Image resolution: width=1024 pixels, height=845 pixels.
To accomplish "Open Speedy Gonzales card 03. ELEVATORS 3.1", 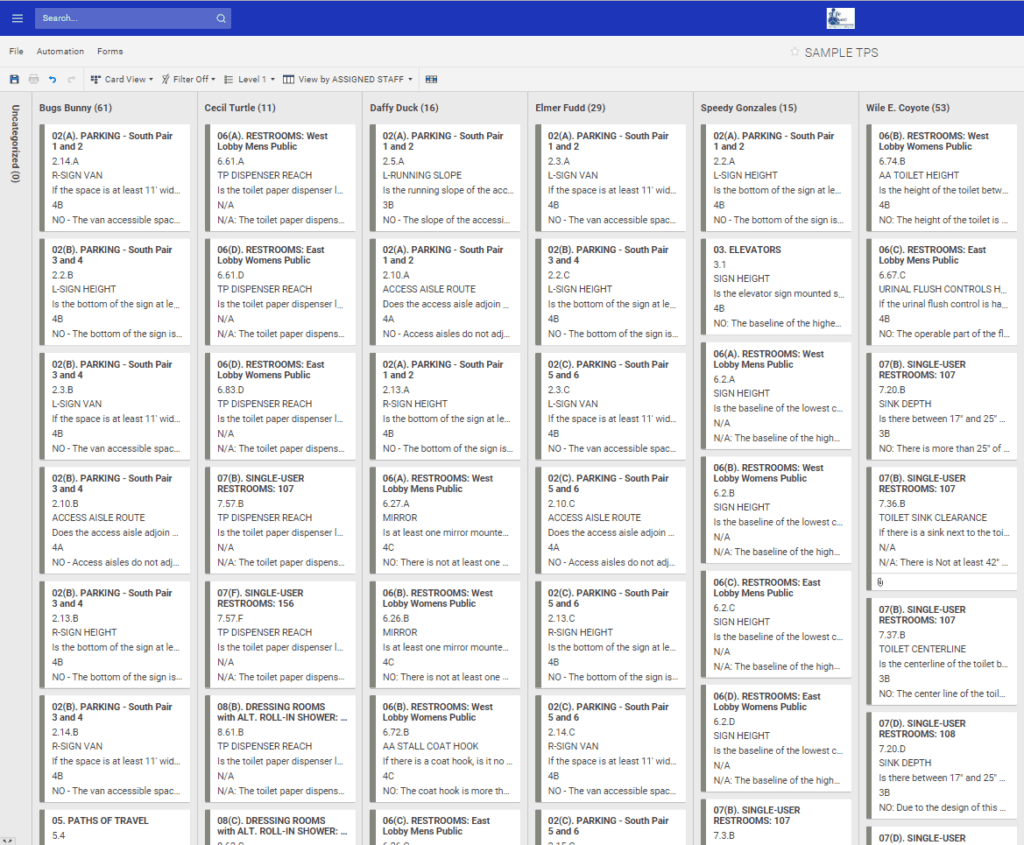I will coord(776,286).
